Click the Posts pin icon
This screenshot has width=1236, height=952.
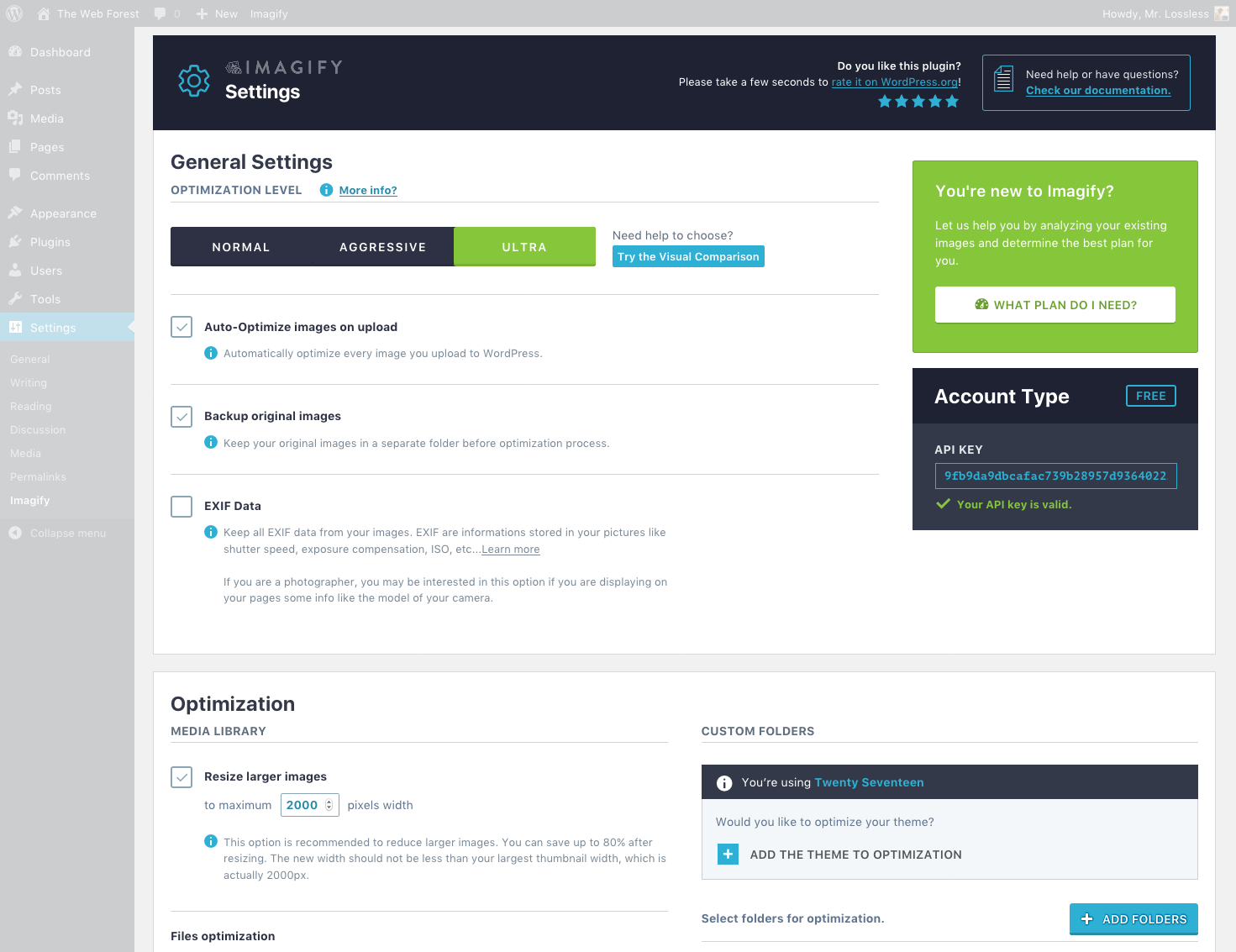tap(15, 89)
